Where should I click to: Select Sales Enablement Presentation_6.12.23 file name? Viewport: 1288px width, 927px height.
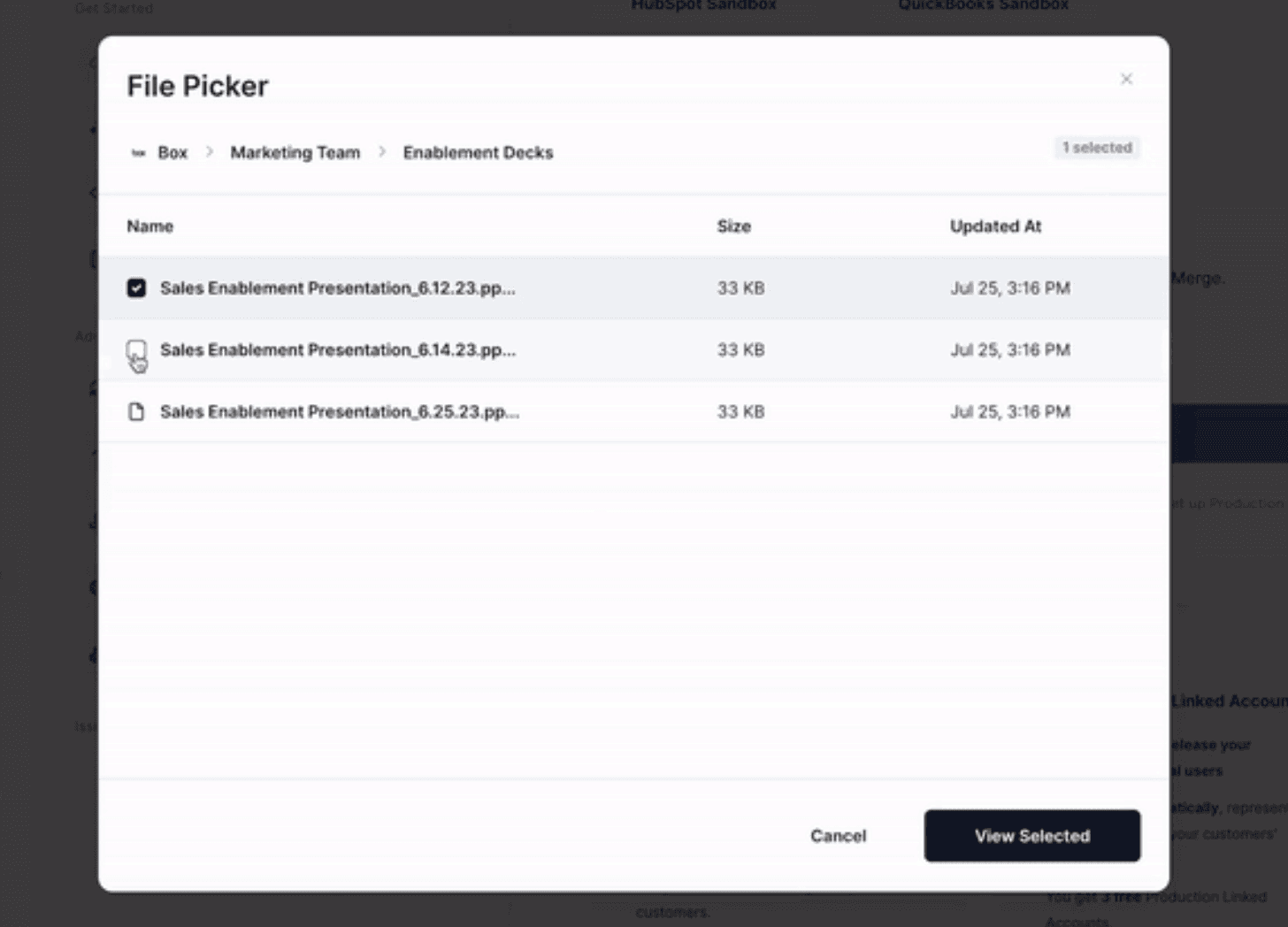pyautogui.click(x=337, y=288)
